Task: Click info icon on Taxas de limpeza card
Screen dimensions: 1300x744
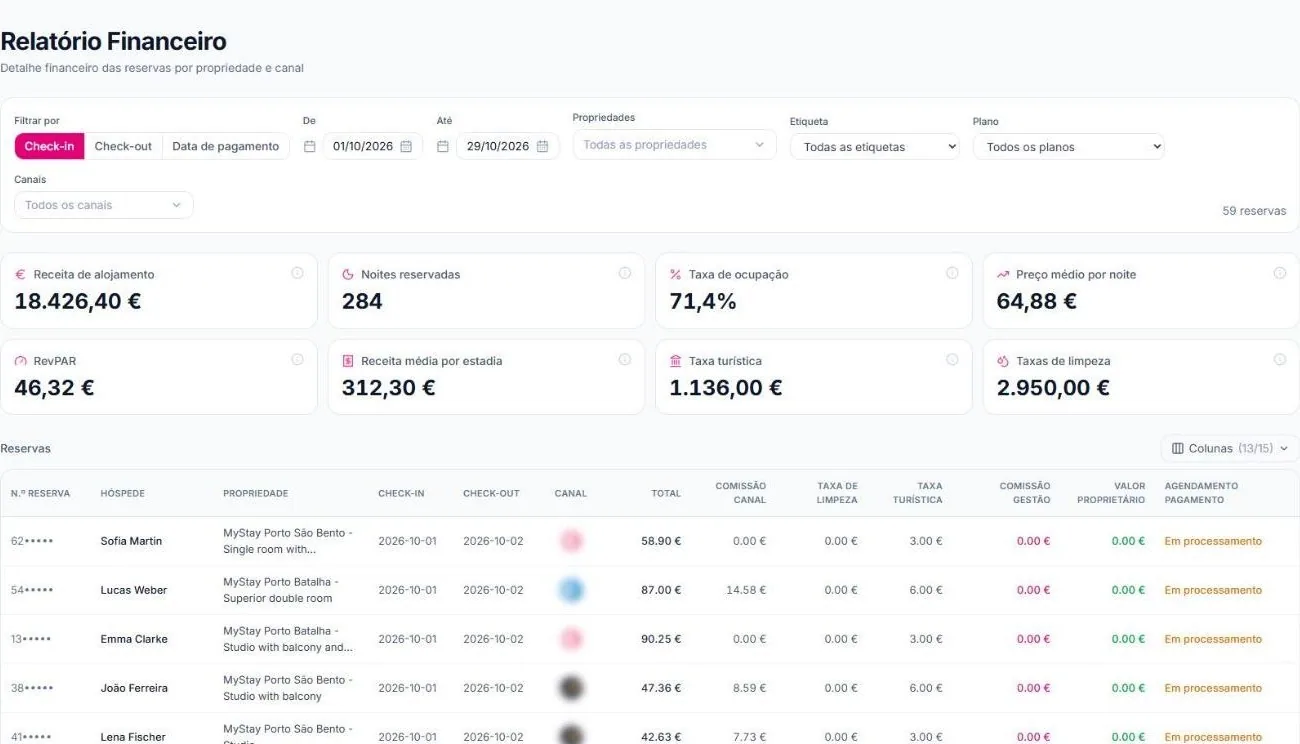Action: pyautogui.click(x=1279, y=360)
